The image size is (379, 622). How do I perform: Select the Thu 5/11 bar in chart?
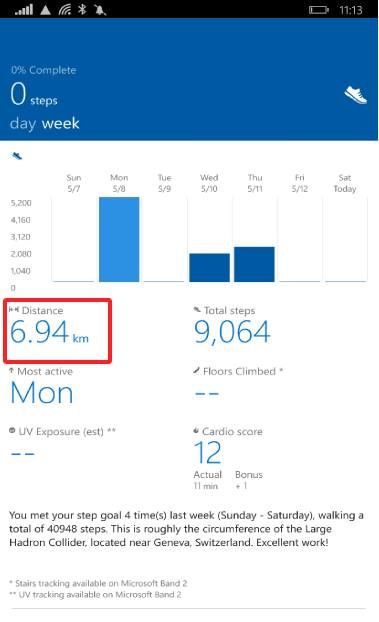tap(254, 264)
